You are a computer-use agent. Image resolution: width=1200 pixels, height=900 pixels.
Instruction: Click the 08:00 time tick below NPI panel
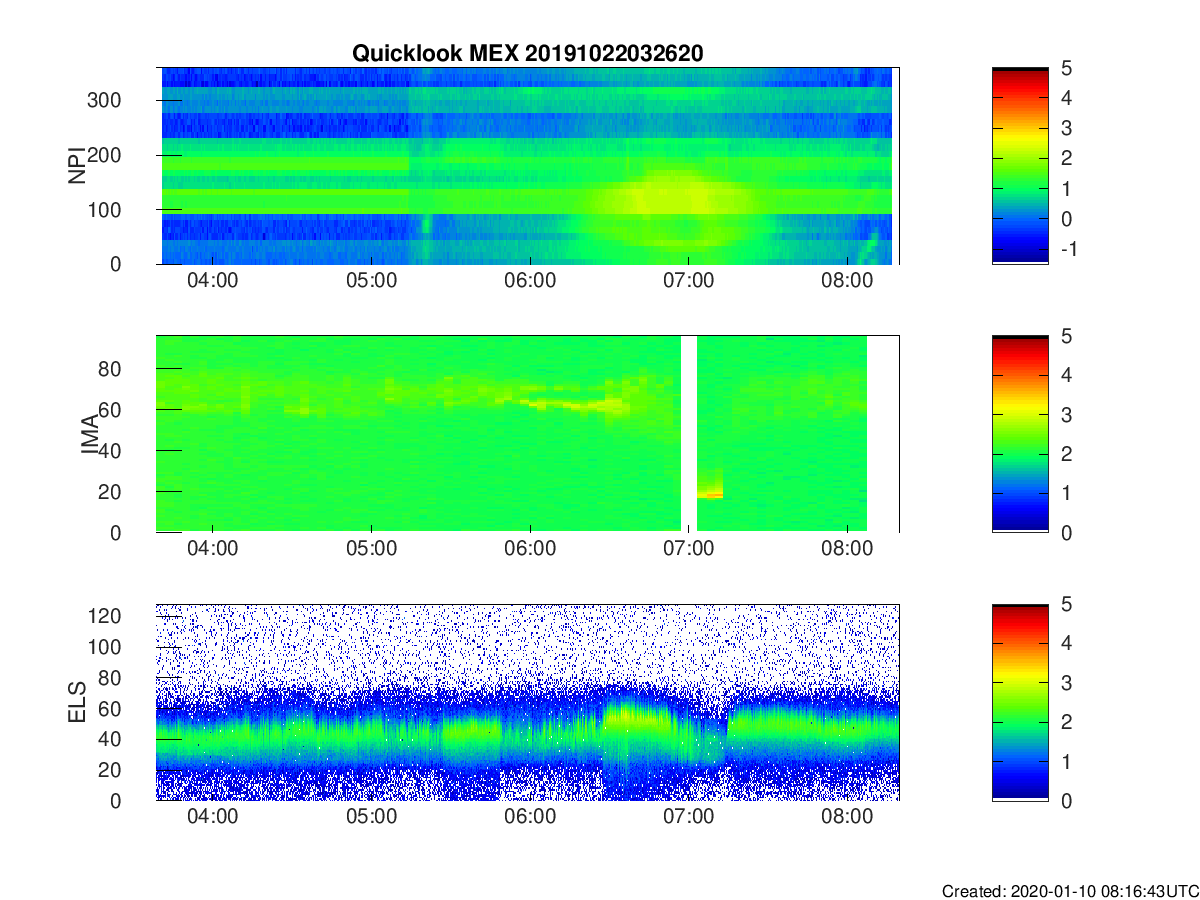(x=847, y=280)
